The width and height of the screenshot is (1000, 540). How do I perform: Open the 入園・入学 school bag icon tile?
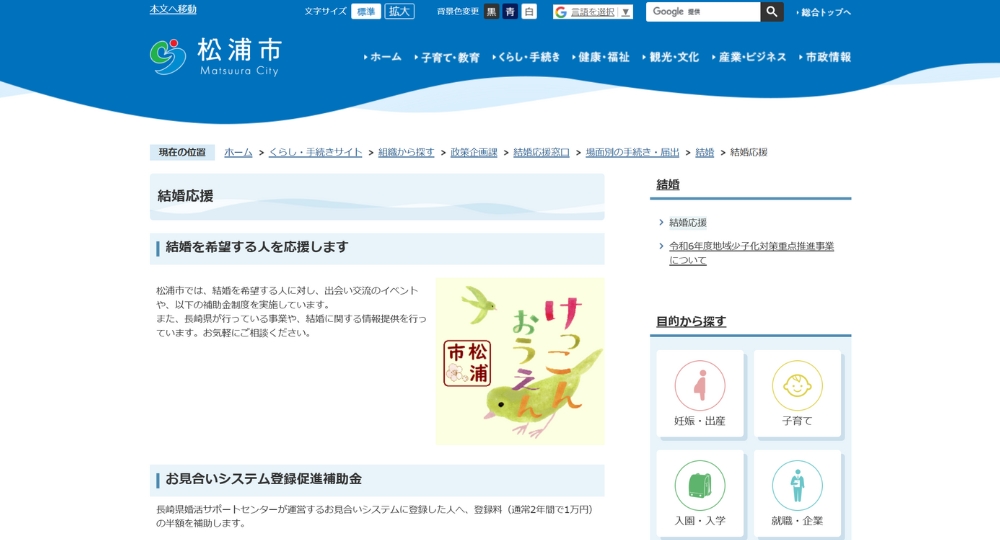click(700, 493)
